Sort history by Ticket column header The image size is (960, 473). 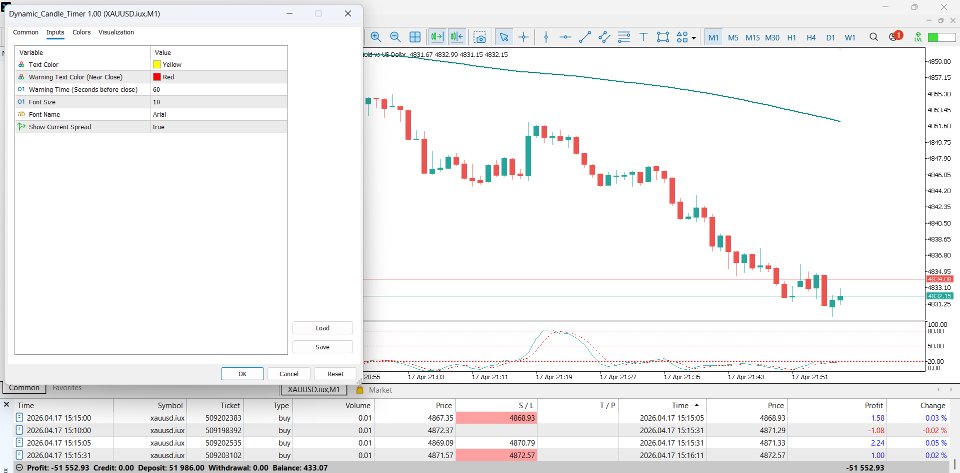tap(230, 405)
